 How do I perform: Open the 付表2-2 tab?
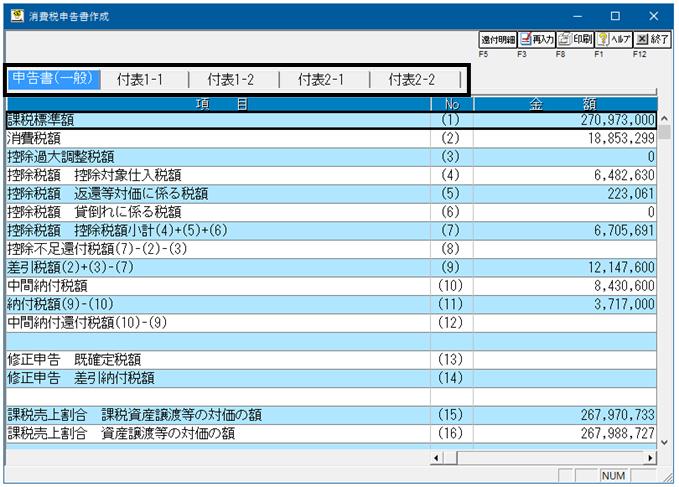[x=411, y=80]
